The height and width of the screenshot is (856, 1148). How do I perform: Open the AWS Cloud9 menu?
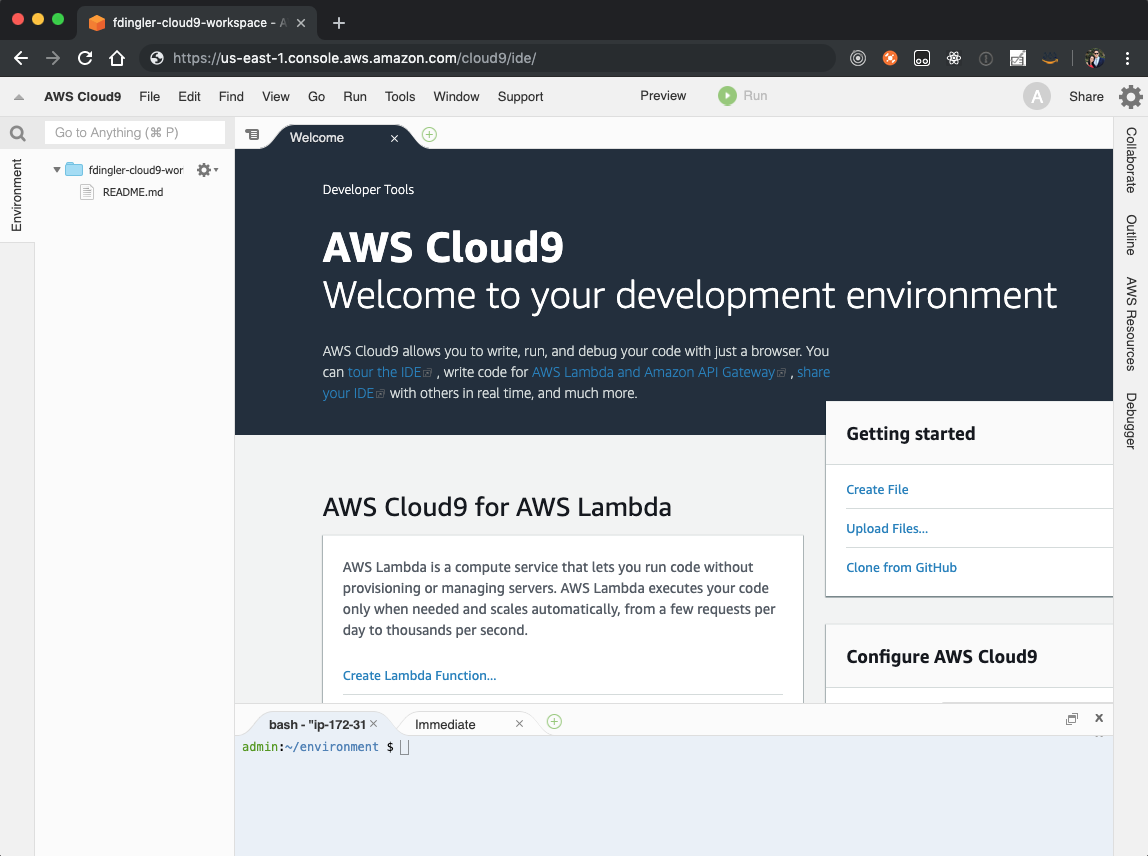(83, 97)
